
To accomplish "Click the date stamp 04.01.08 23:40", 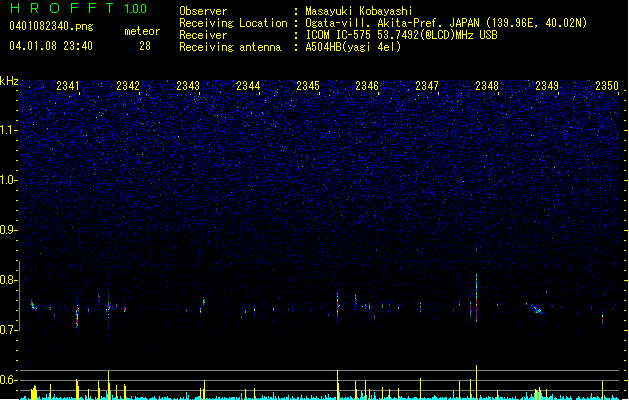I will coord(51,46).
